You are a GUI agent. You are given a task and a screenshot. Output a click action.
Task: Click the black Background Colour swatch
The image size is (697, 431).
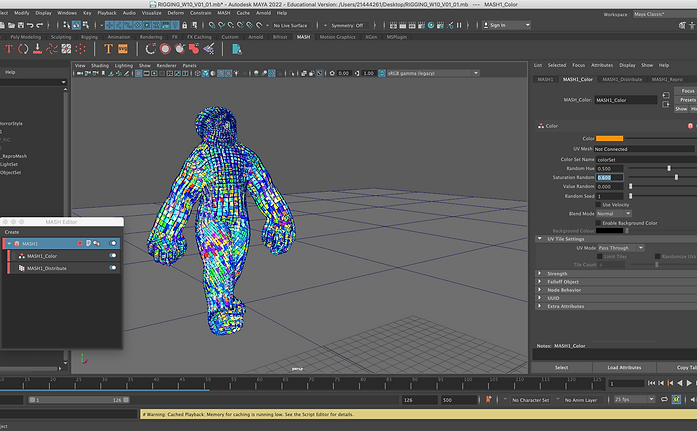pos(609,231)
